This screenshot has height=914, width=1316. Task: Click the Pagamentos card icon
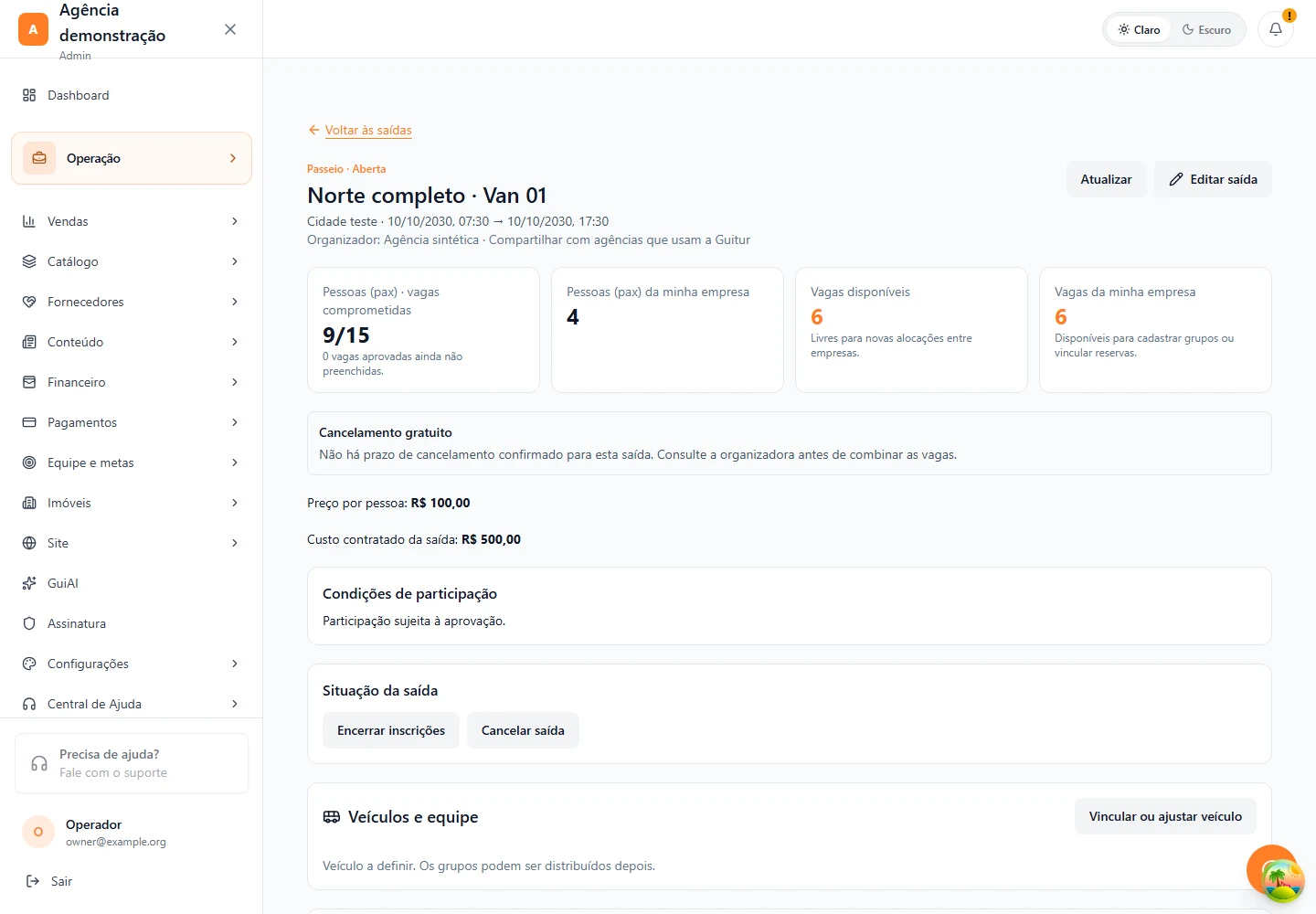29,422
